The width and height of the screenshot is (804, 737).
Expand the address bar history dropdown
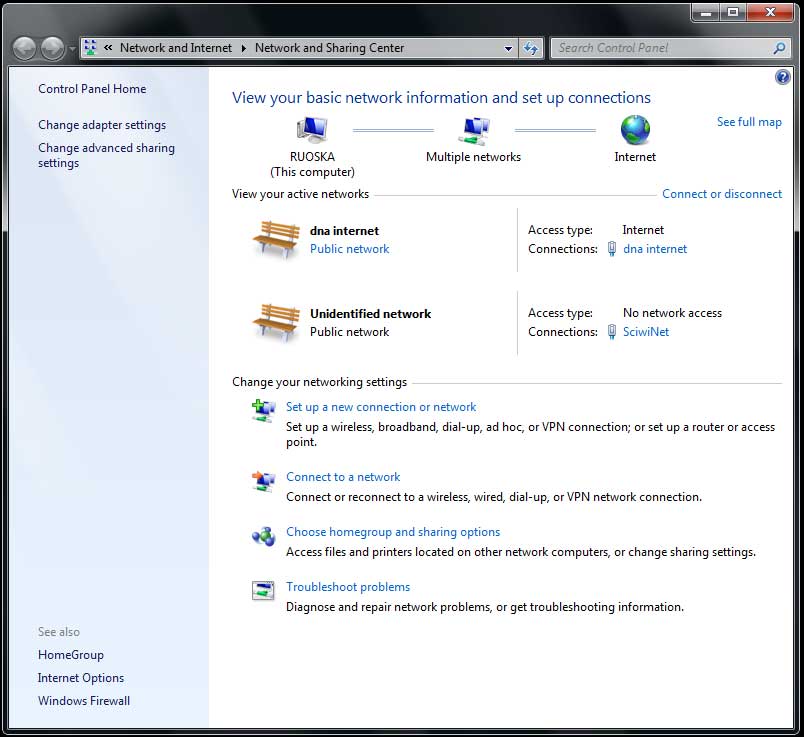click(x=509, y=48)
